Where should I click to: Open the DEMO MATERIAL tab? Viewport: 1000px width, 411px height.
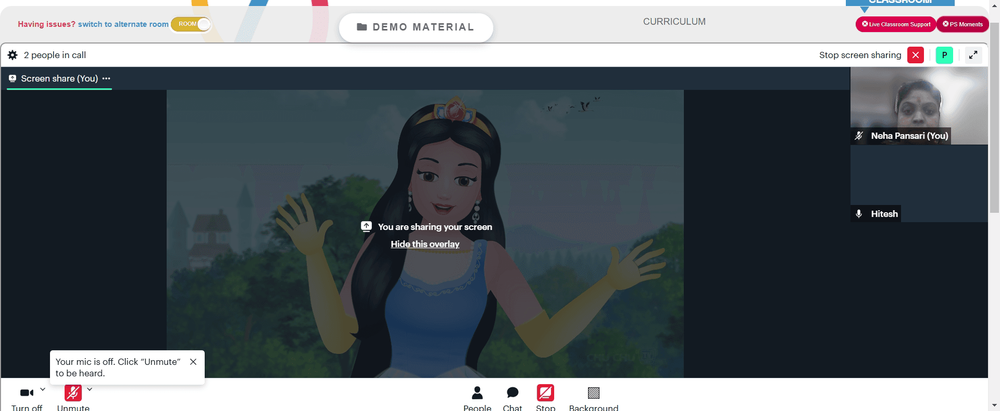(x=416, y=27)
